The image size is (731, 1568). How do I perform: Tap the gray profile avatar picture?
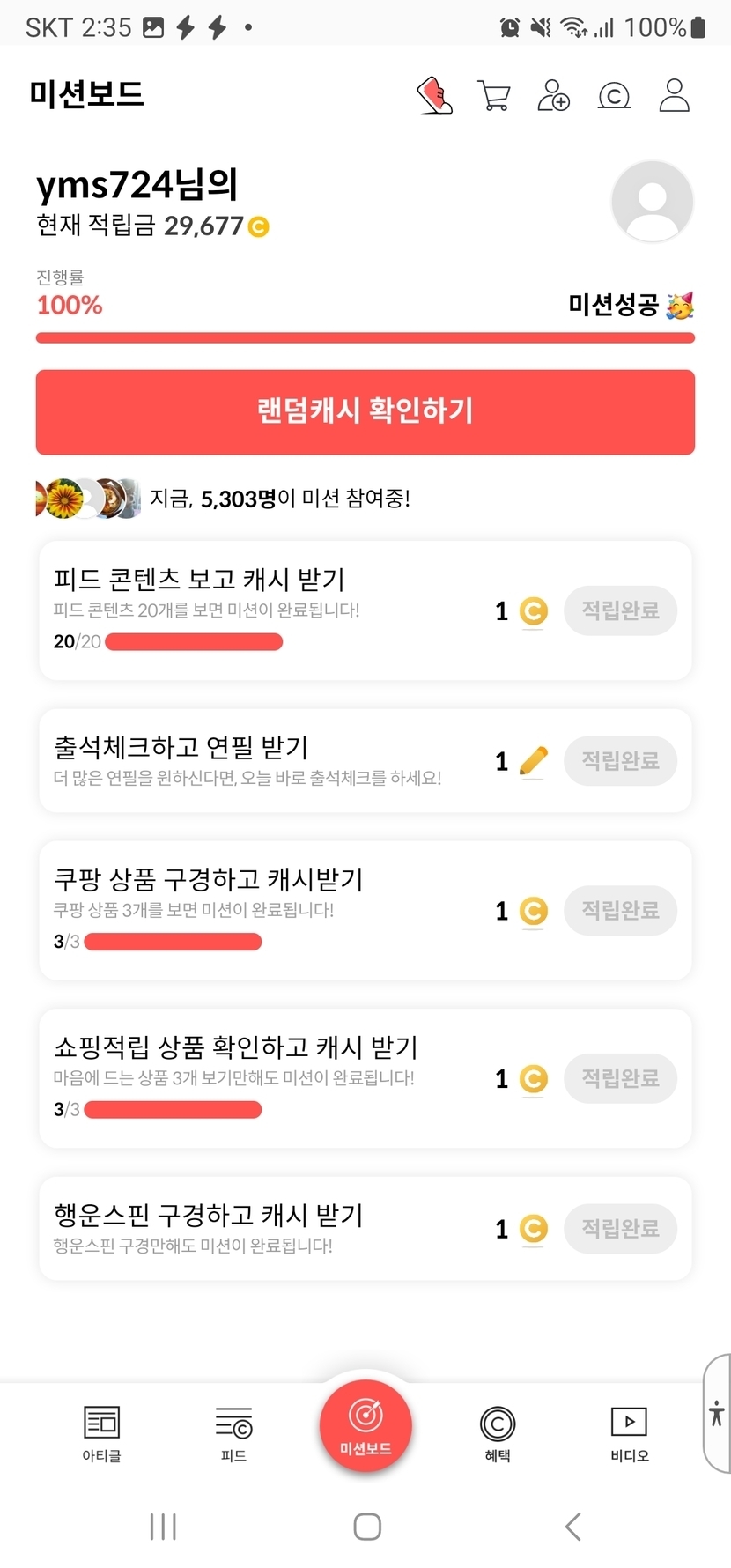pos(652,202)
